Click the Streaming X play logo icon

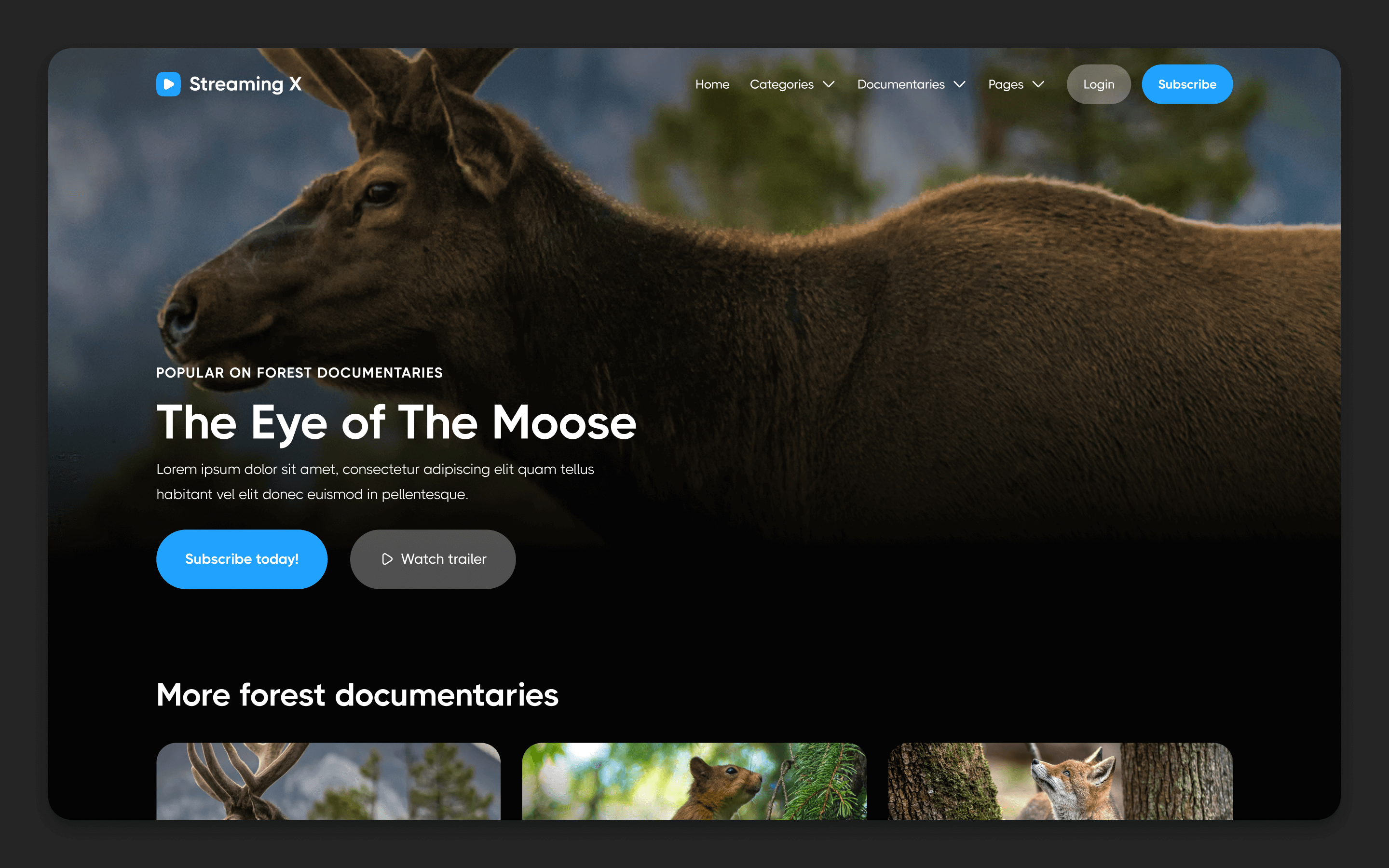pos(168,84)
